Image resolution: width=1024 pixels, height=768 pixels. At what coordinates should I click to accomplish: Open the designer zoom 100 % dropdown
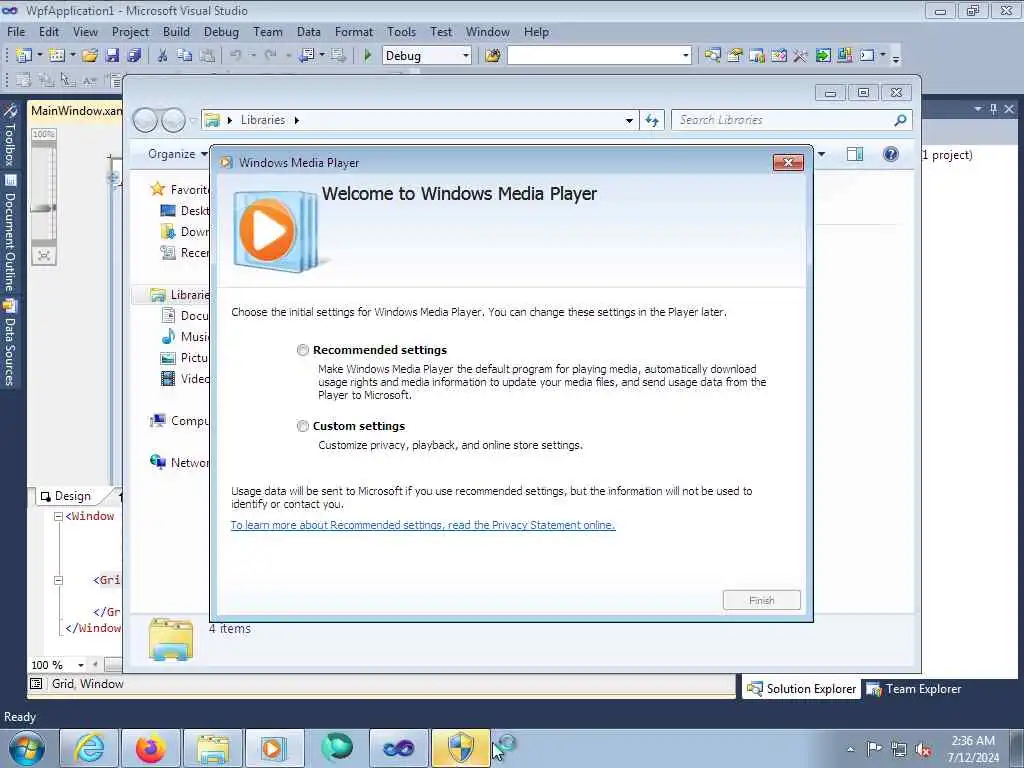point(80,665)
